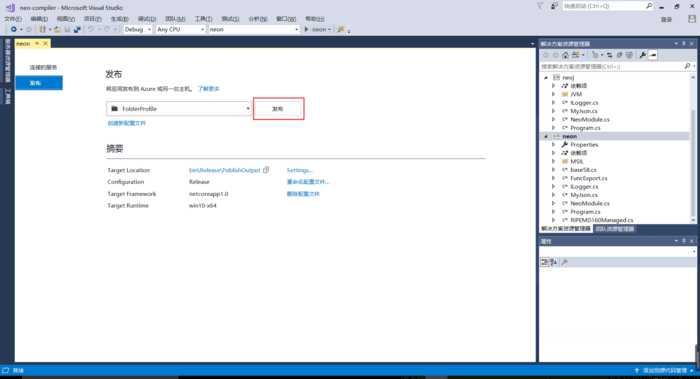700x379 pixels.
Task: Navigate backward in main toolbar
Action: (x=14, y=29)
